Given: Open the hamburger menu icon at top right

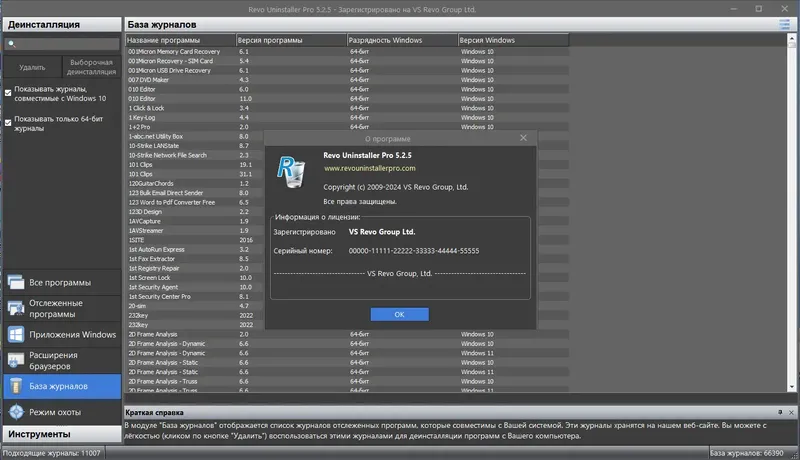Looking at the screenshot, I should coord(785,24).
